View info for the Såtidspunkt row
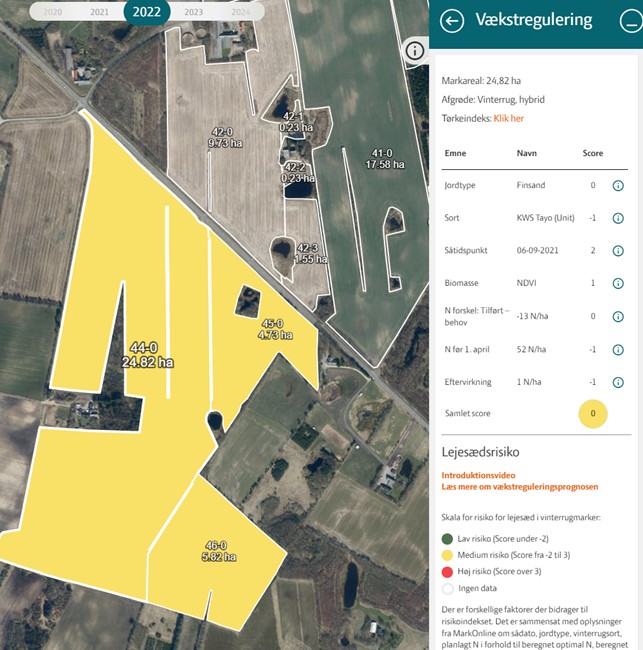 [618, 251]
